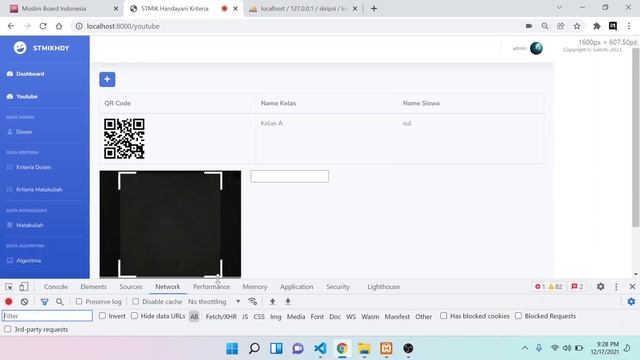Open Visual Studio Code from the taskbar
The image size is (640, 360).
320,348
